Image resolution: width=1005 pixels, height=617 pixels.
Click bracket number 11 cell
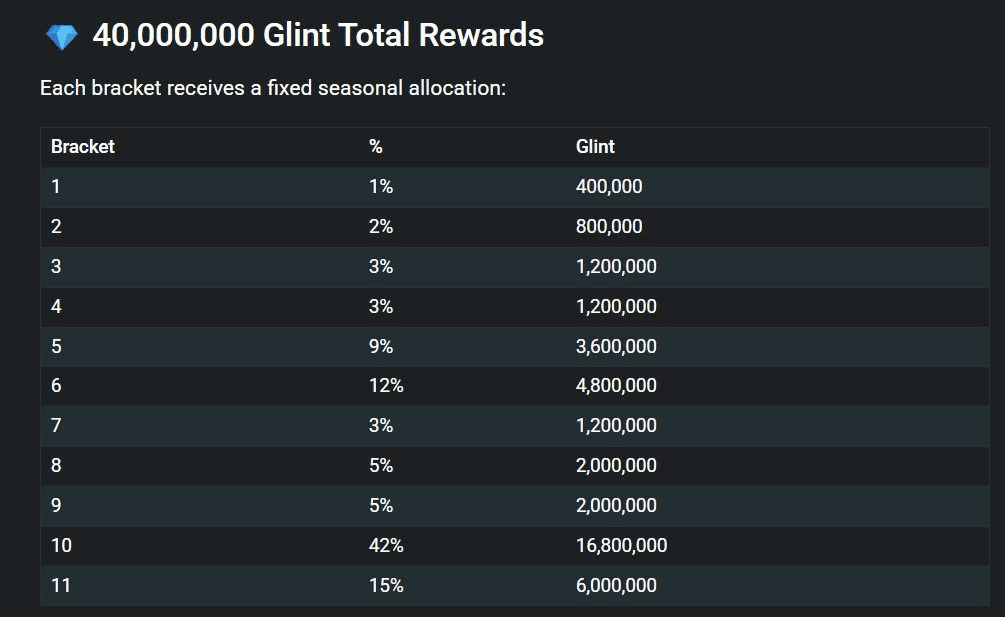click(61, 586)
